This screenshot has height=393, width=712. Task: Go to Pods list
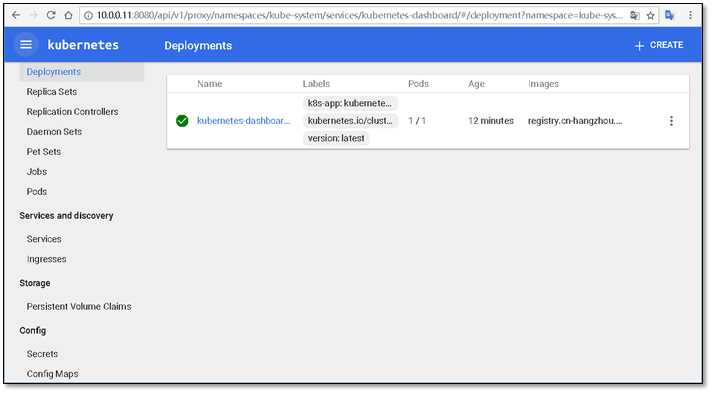[x=37, y=192]
